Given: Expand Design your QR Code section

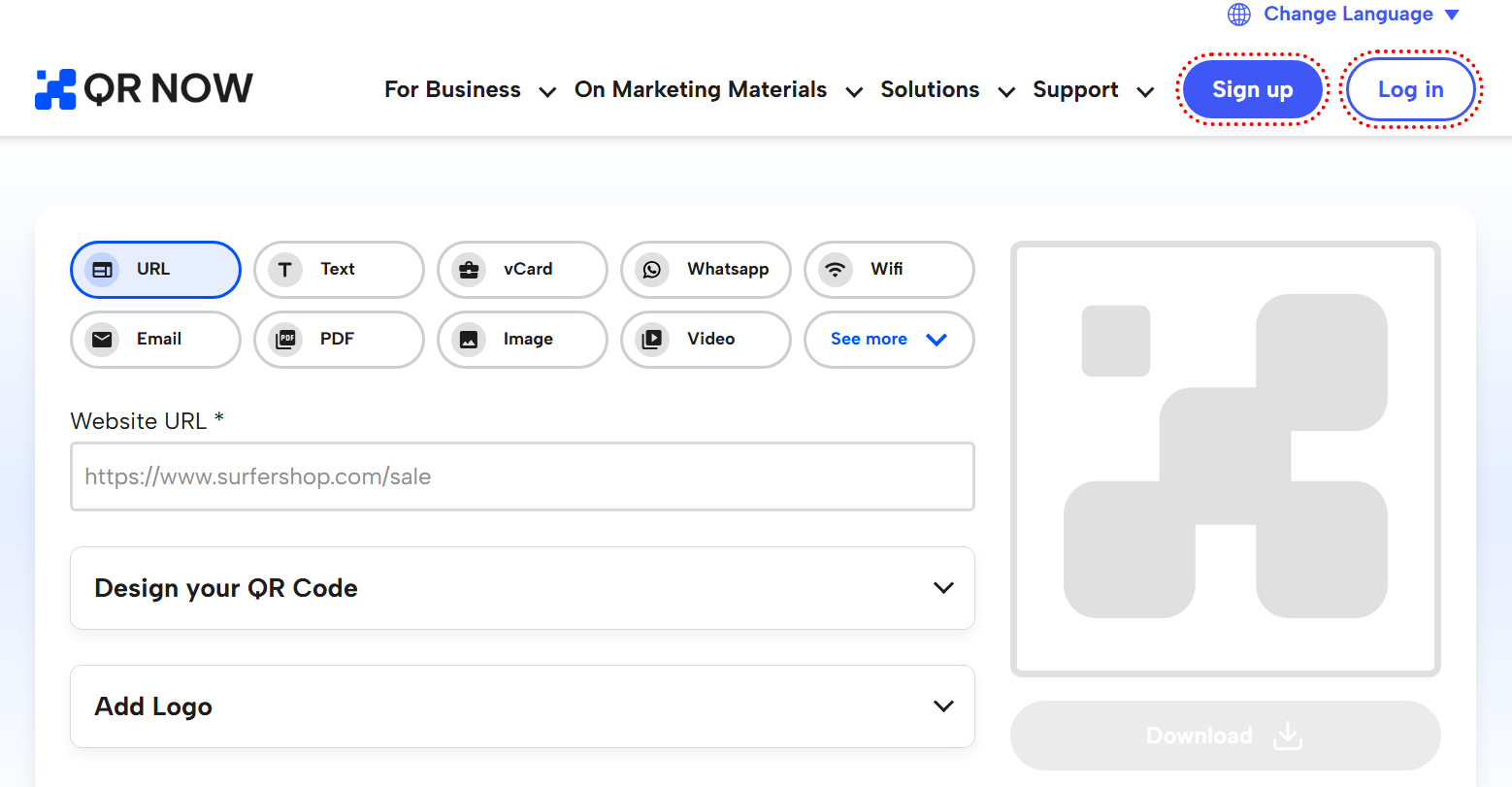Looking at the screenshot, I should [x=522, y=588].
